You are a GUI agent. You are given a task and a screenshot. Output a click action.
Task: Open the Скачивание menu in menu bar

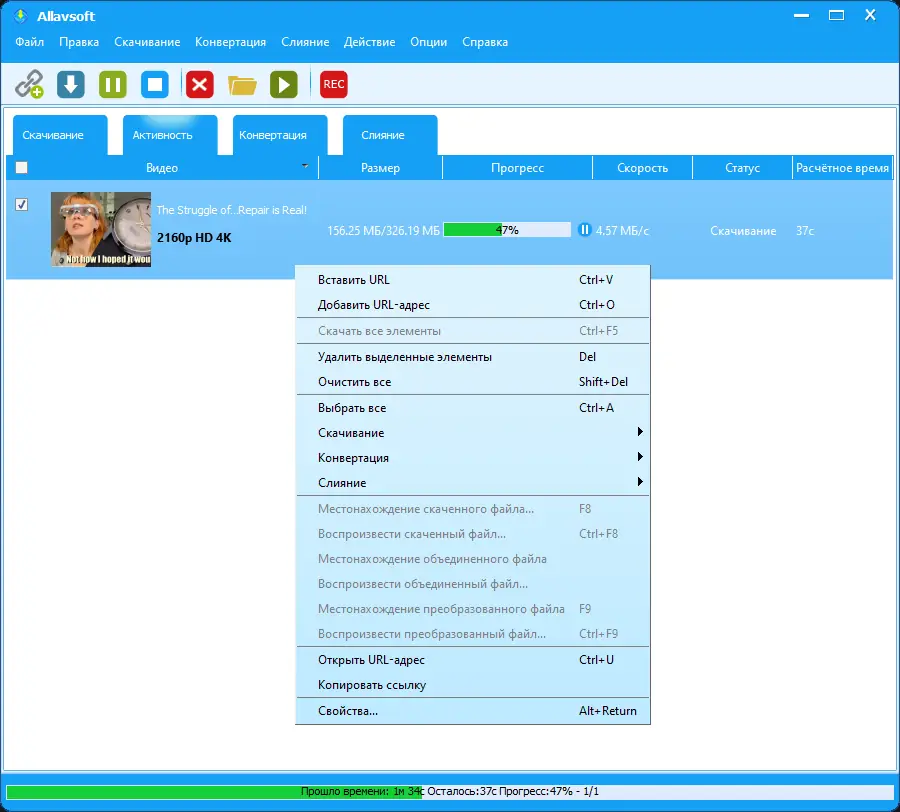(x=147, y=42)
